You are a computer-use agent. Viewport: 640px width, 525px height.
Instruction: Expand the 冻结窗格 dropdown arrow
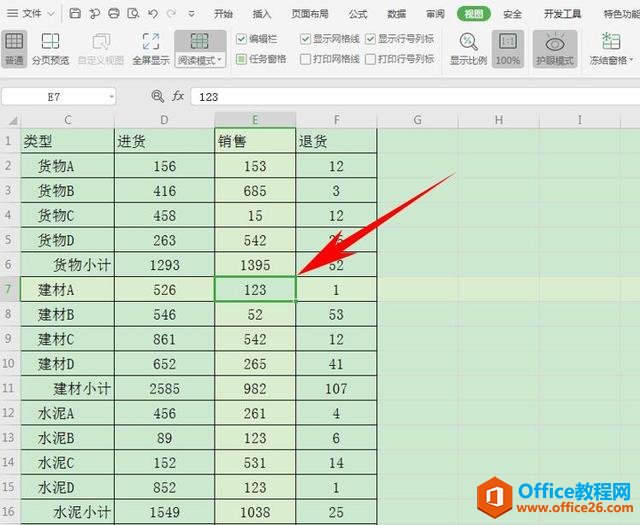(631, 60)
